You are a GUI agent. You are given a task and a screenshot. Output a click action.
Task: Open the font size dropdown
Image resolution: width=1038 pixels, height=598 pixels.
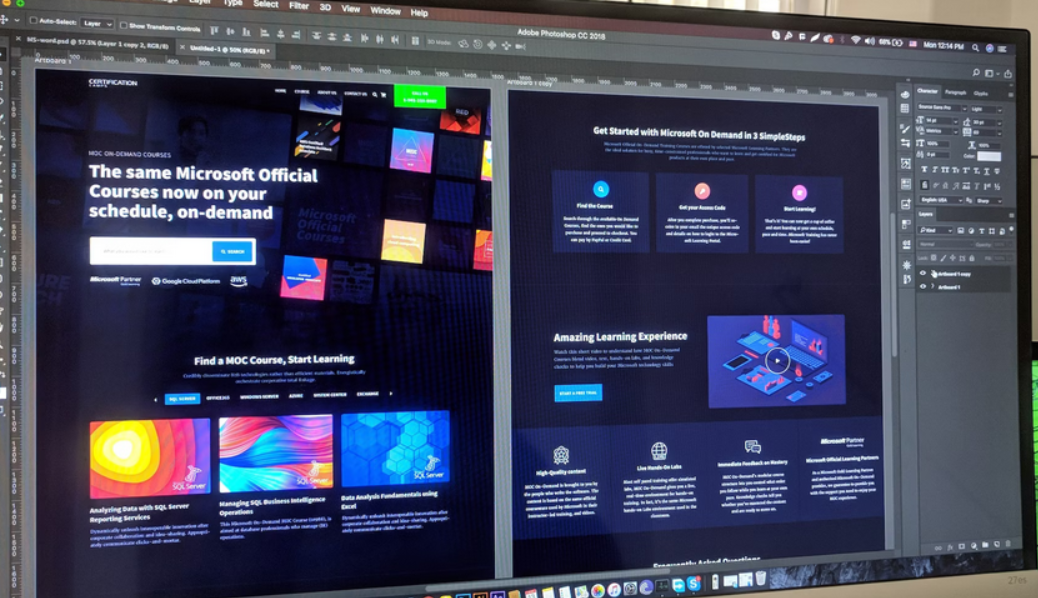pyautogui.click(x=941, y=121)
